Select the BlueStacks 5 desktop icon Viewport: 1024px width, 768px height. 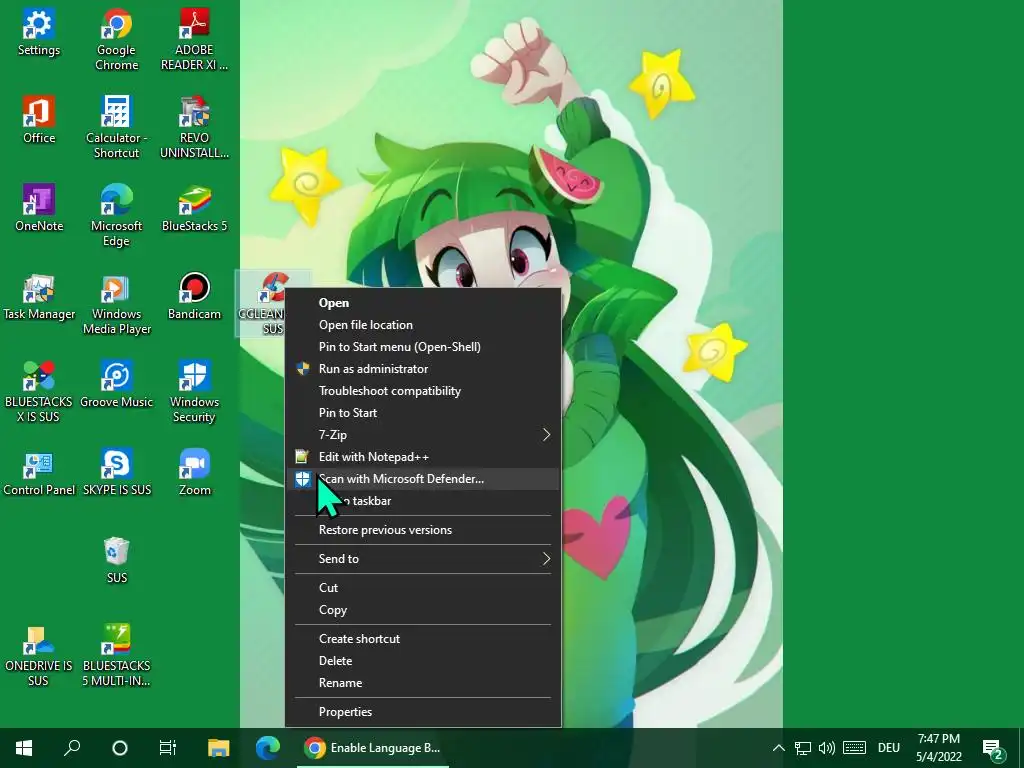click(x=194, y=209)
